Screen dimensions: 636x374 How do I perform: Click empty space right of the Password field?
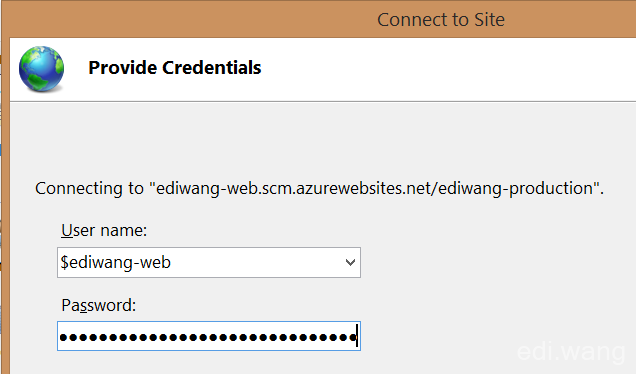point(438,336)
